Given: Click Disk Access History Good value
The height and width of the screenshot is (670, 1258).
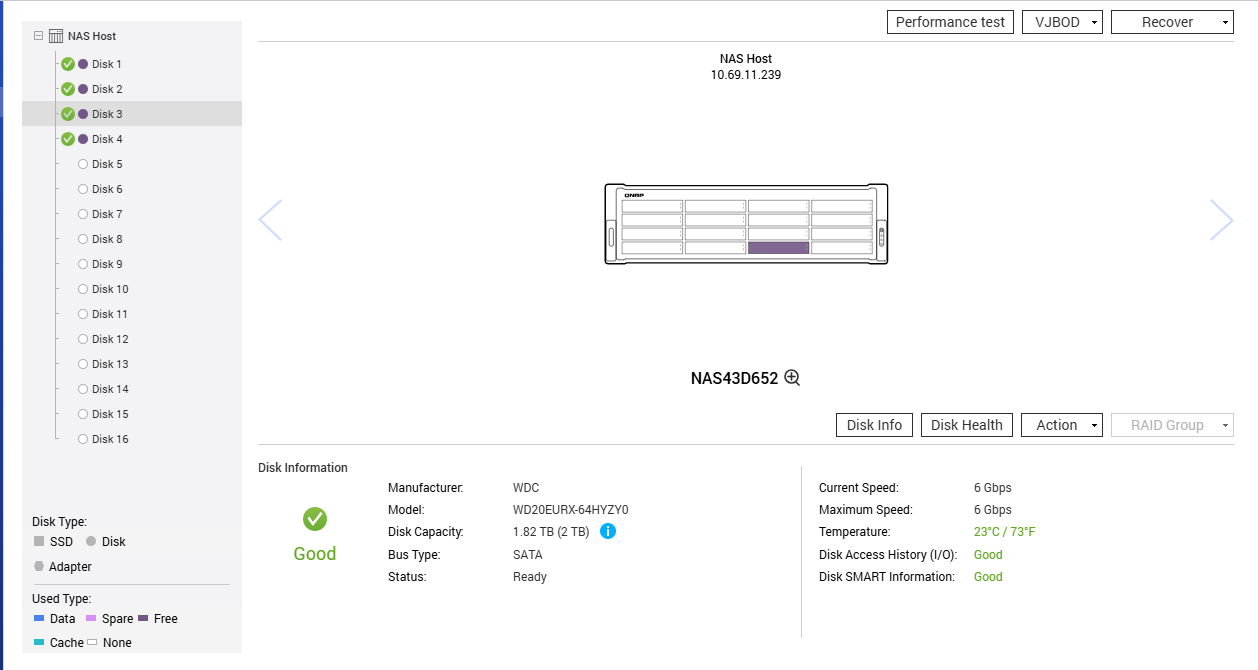Looking at the screenshot, I should [988, 555].
